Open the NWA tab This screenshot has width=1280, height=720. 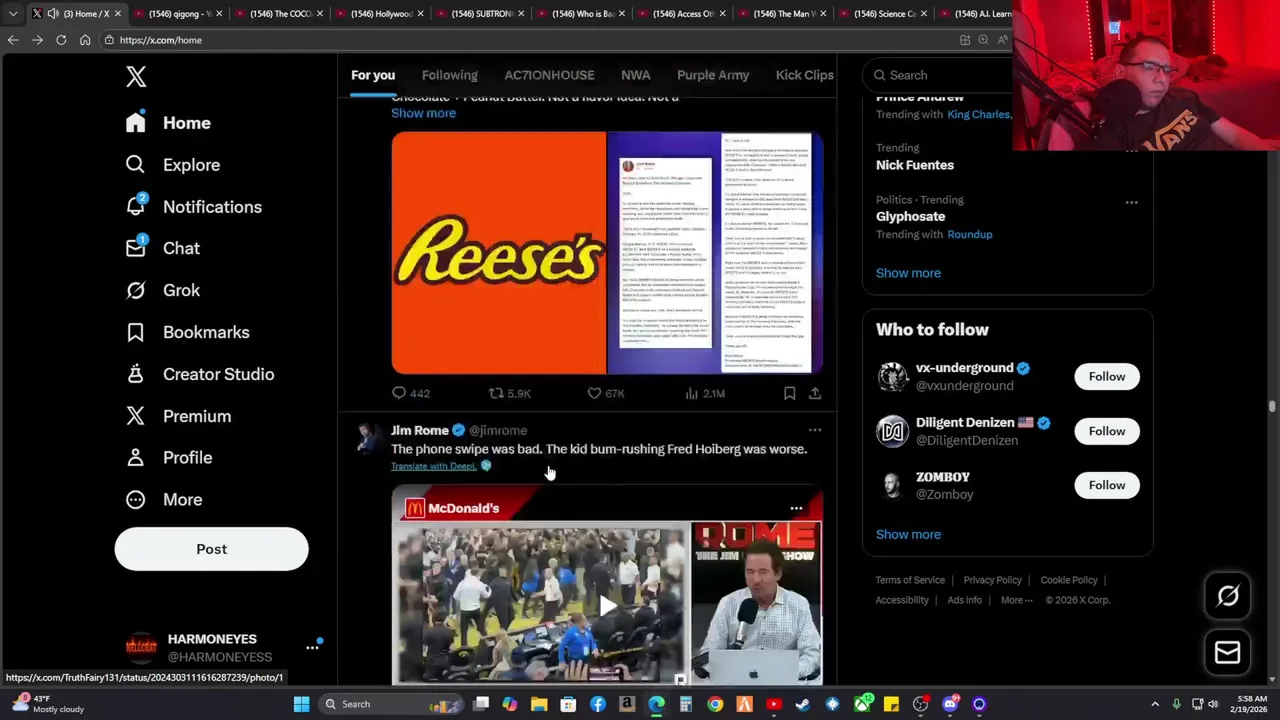coord(635,75)
